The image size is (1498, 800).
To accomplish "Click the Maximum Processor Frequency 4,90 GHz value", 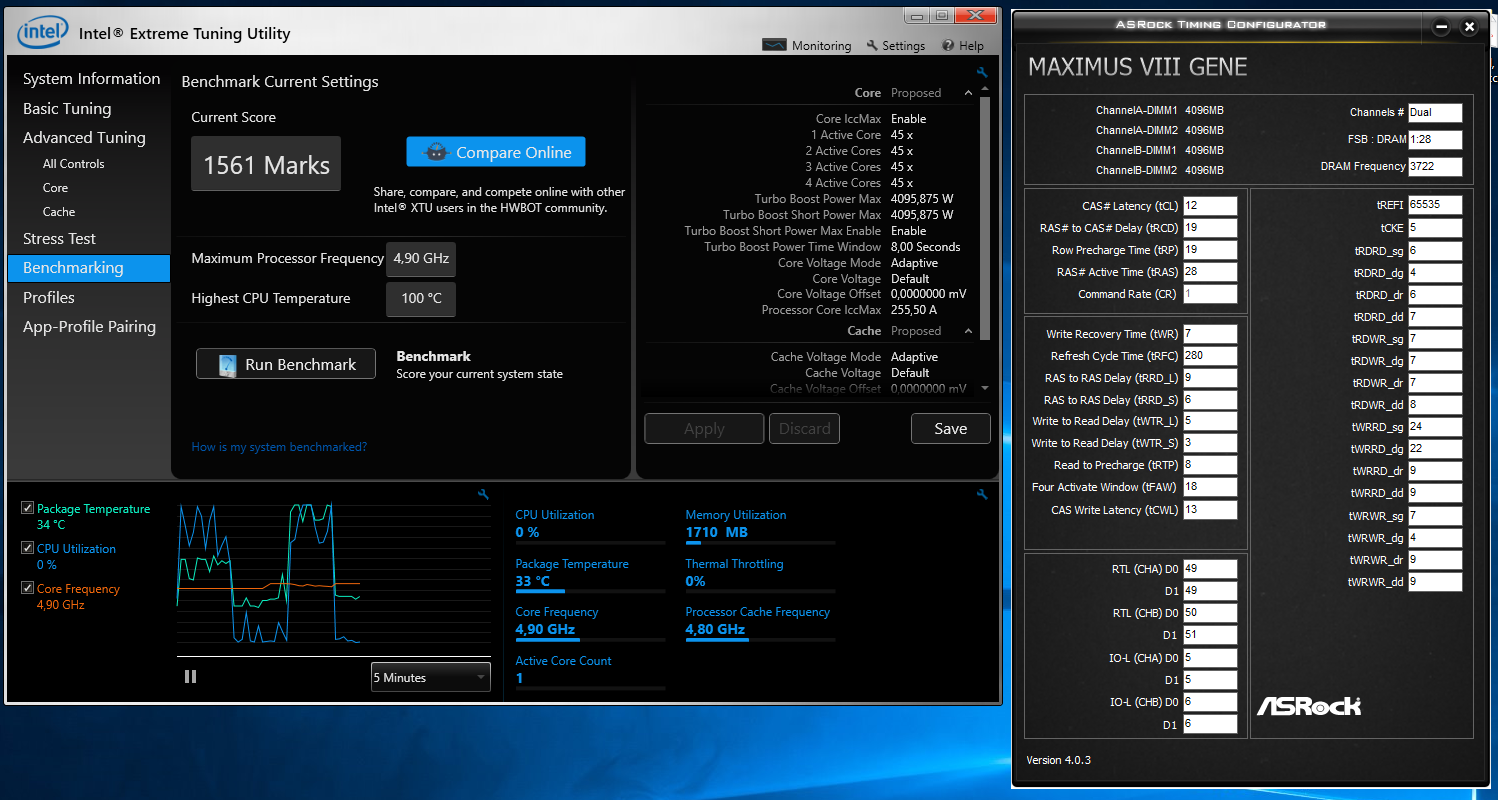I will [x=421, y=258].
